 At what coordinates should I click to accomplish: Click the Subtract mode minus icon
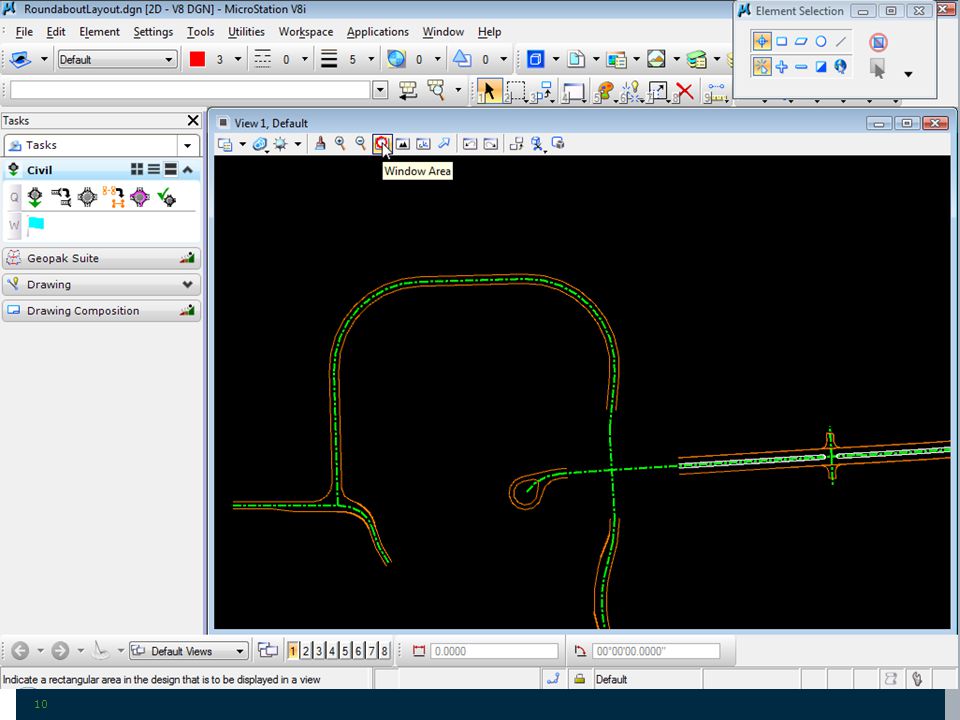click(x=801, y=67)
